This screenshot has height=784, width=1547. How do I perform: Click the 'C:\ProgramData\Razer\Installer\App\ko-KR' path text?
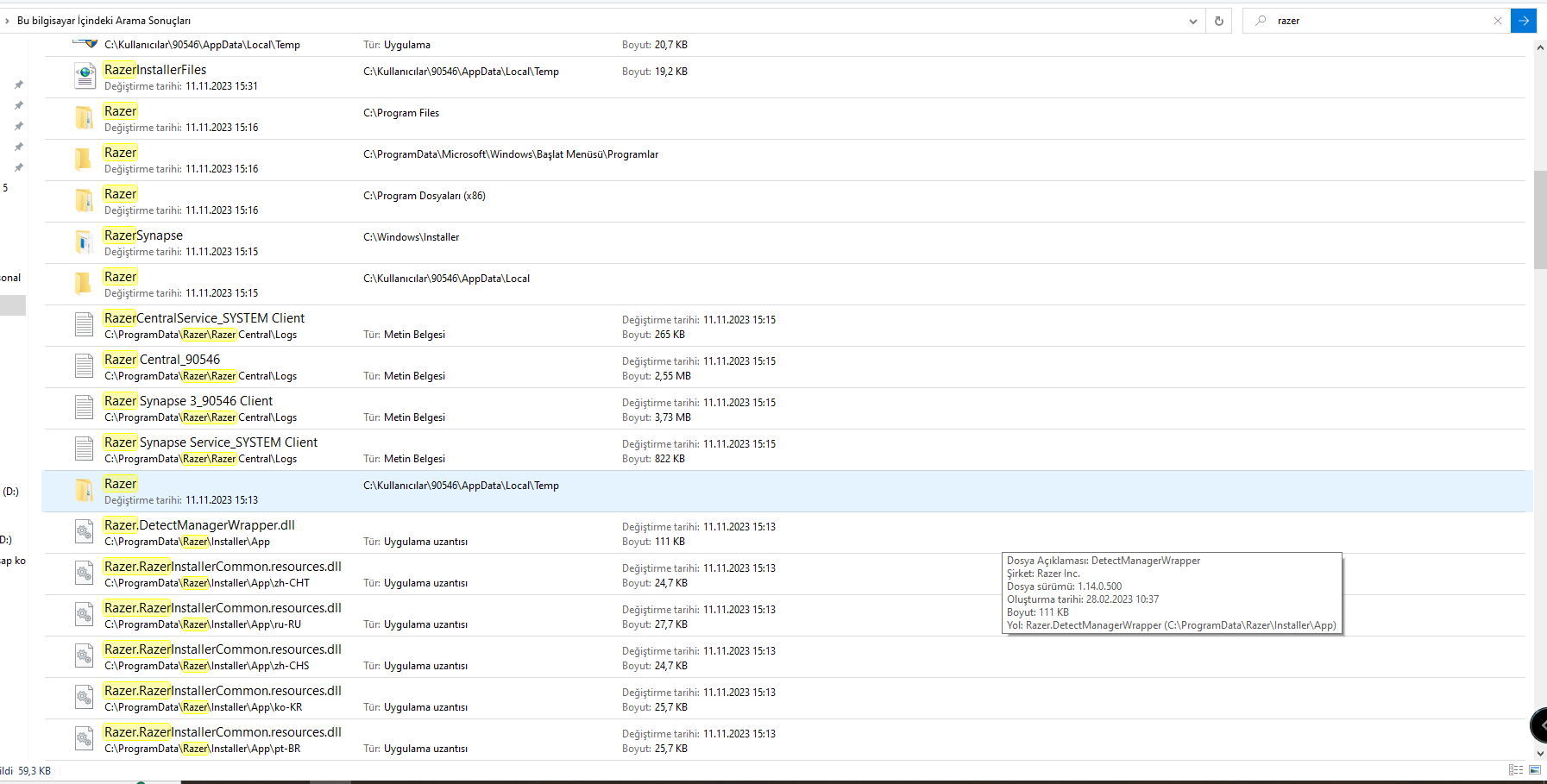click(x=204, y=707)
